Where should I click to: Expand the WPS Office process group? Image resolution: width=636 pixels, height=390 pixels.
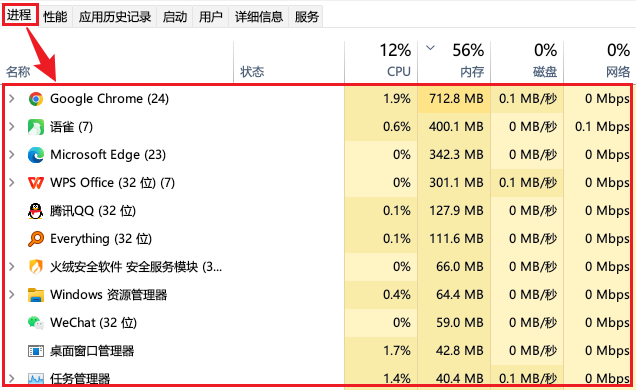[12, 182]
